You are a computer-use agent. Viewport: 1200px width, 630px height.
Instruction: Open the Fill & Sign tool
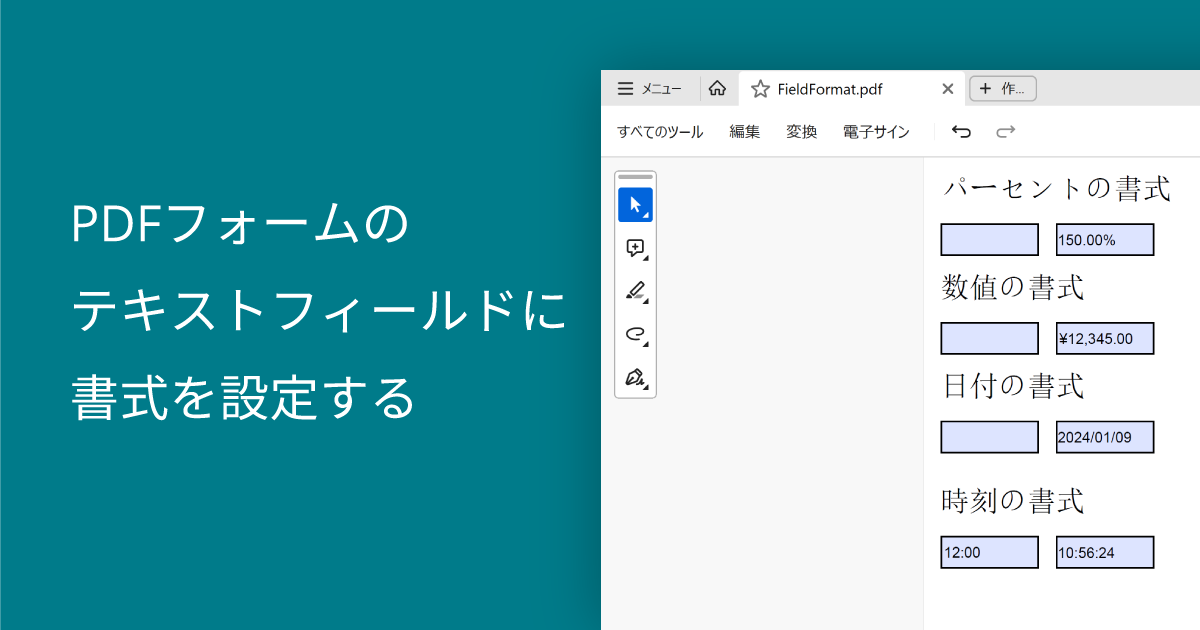click(x=633, y=379)
